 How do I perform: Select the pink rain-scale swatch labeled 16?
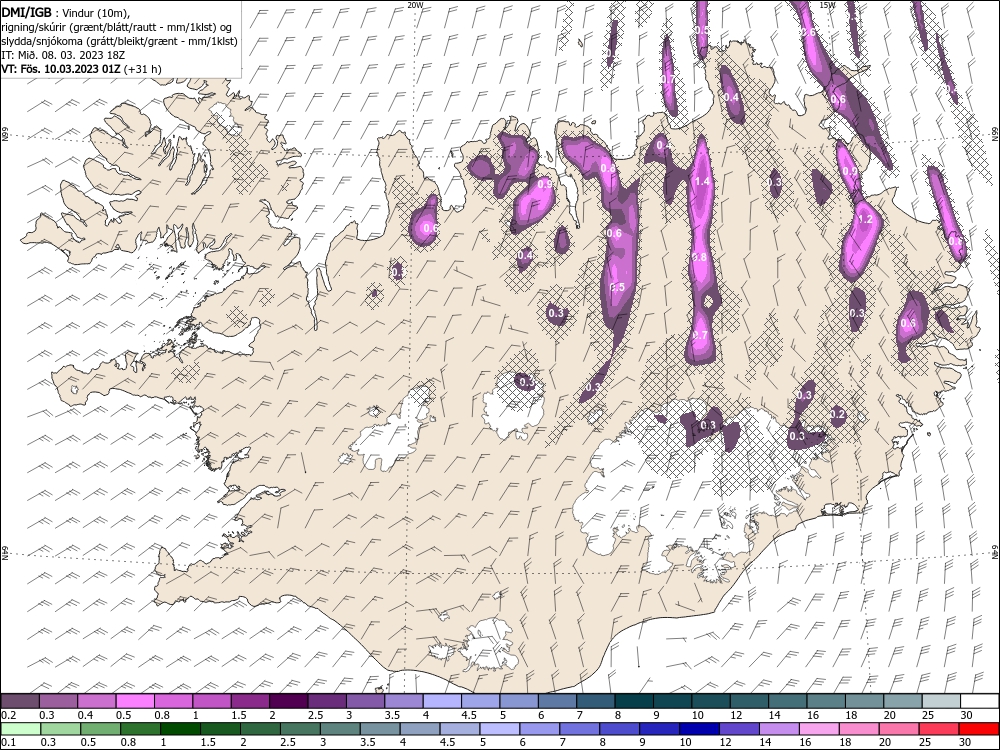coord(819,729)
